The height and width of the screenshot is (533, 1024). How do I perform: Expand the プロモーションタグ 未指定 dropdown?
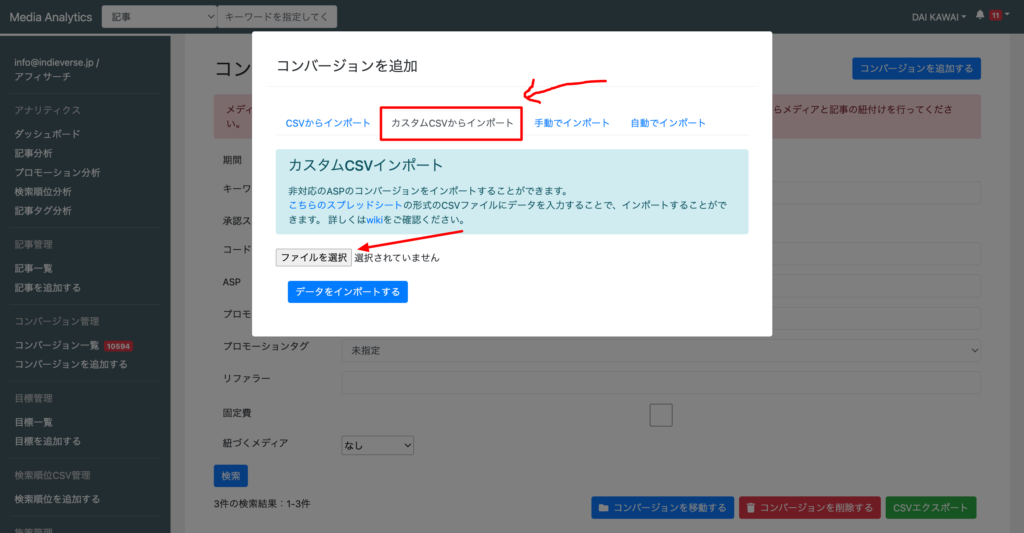661,351
